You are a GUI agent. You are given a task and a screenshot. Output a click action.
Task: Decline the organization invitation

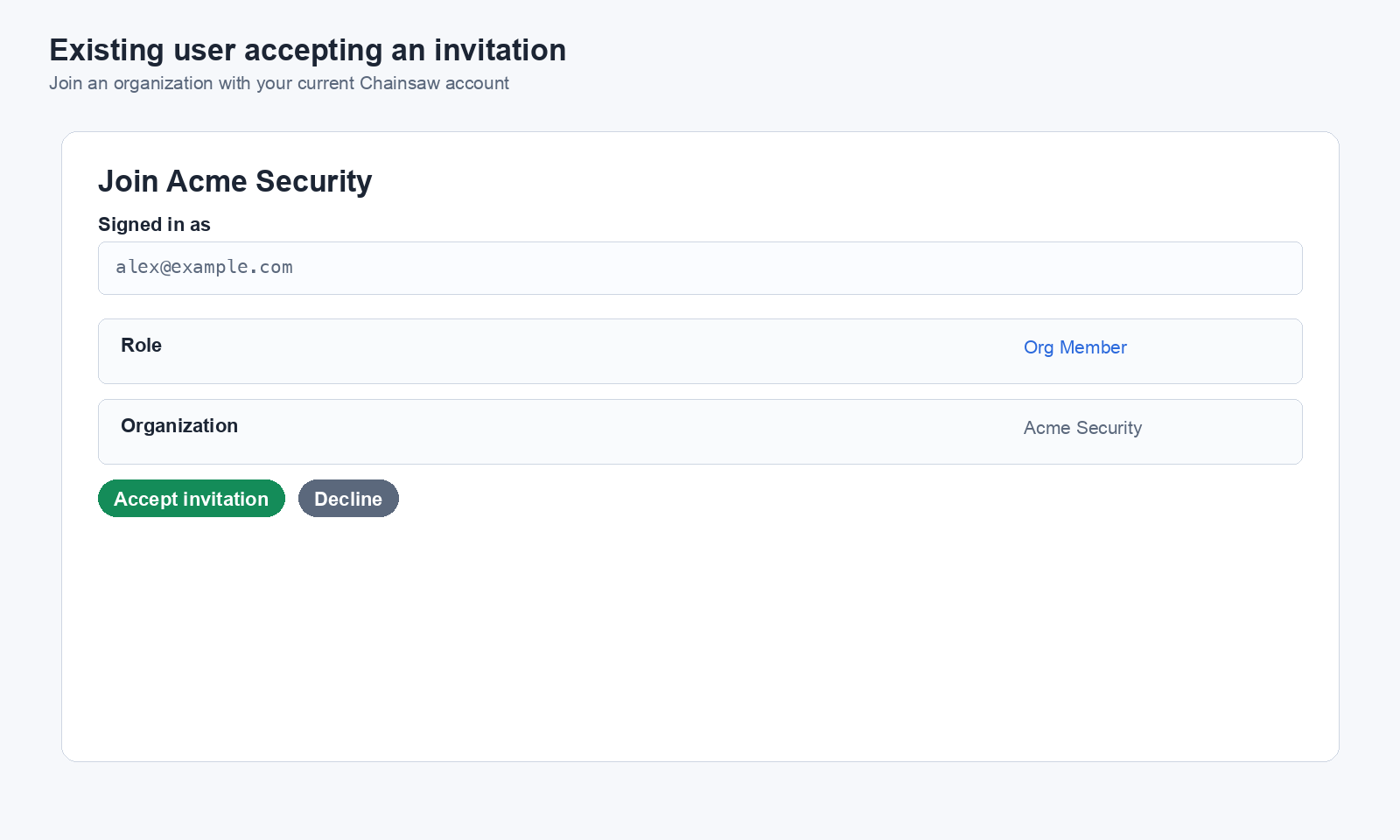click(348, 499)
